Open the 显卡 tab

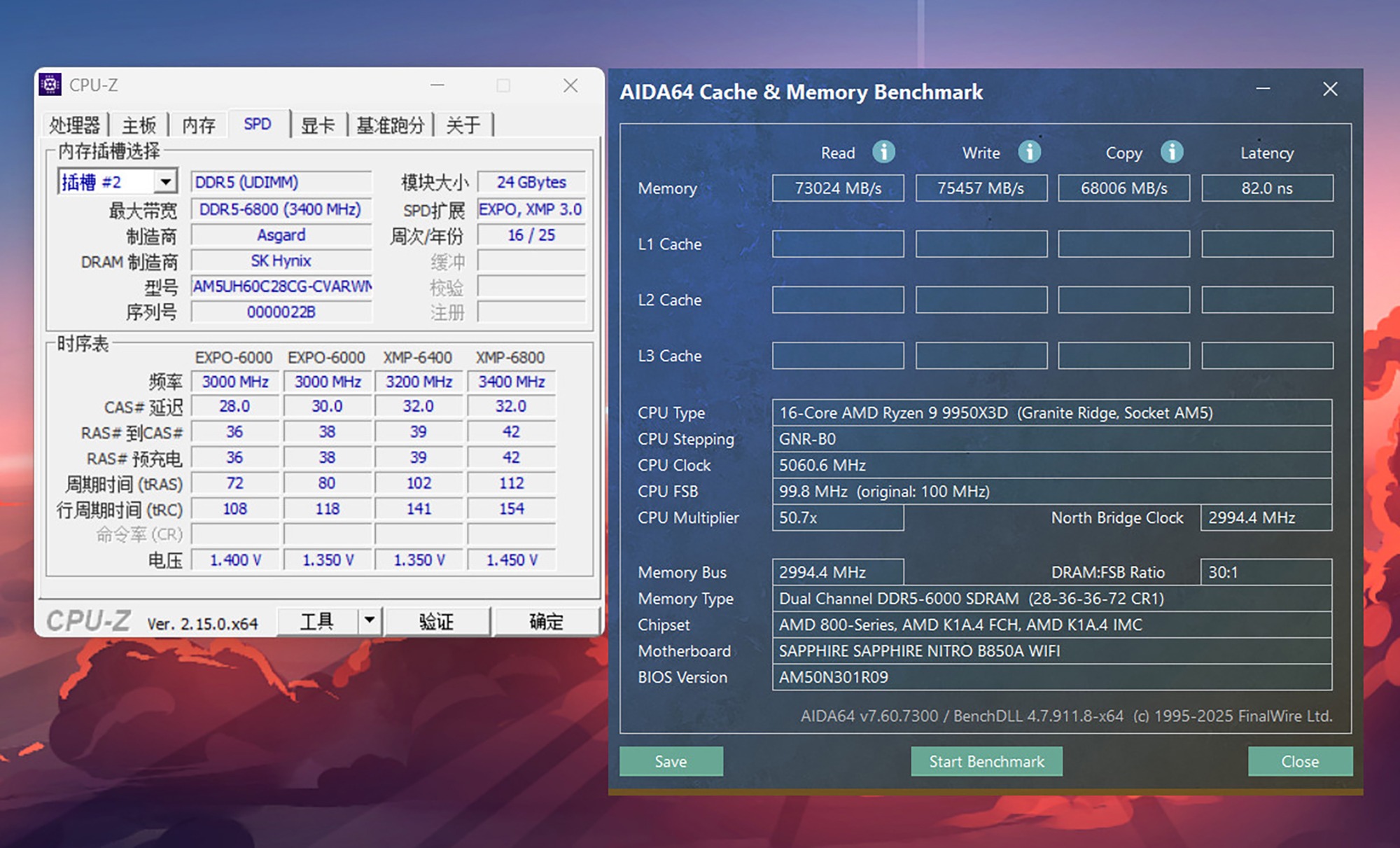click(x=318, y=125)
